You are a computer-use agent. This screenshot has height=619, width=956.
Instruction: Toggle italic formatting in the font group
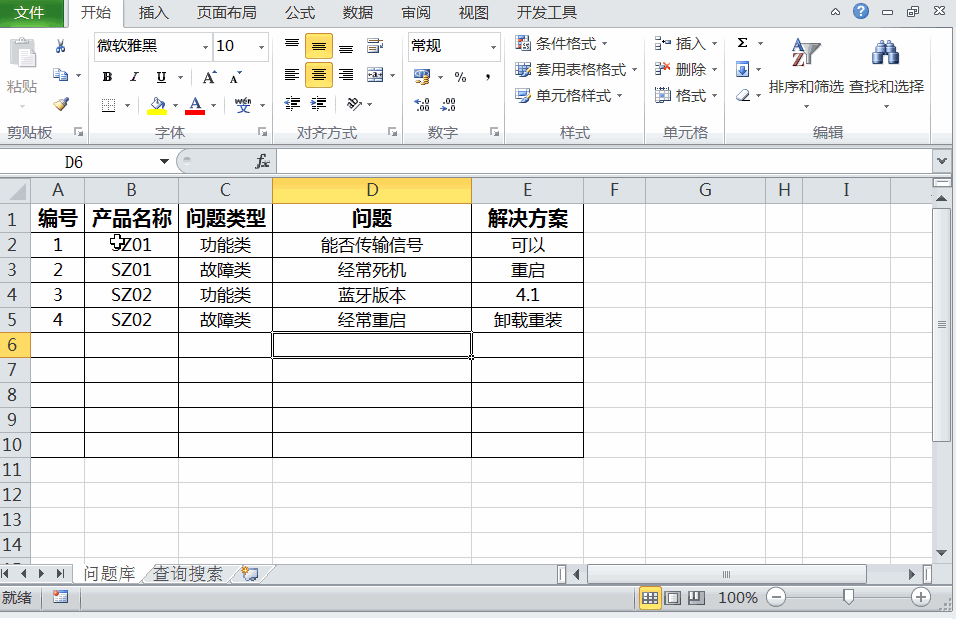pos(133,76)
